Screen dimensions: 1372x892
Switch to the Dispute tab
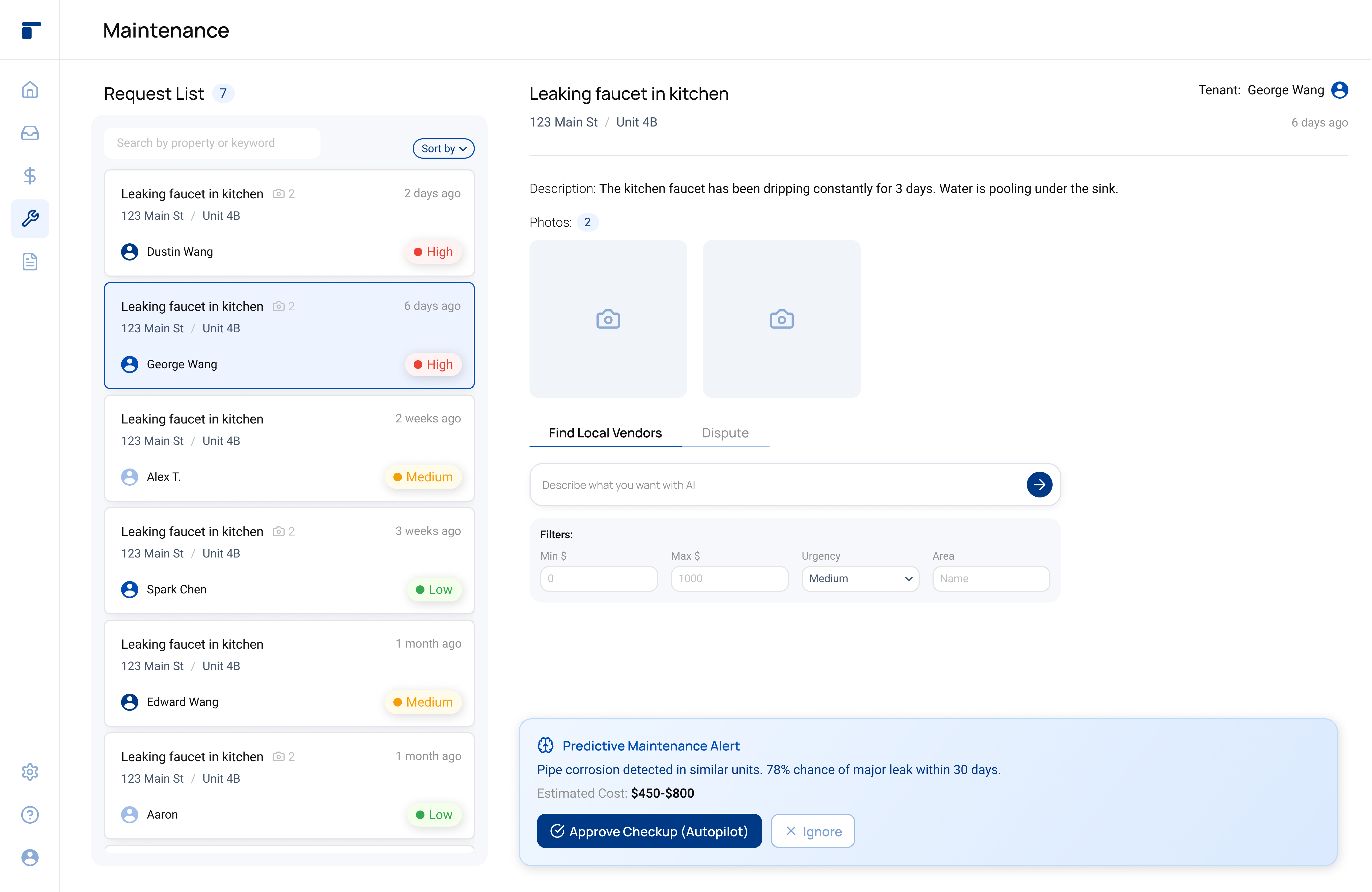725,433
